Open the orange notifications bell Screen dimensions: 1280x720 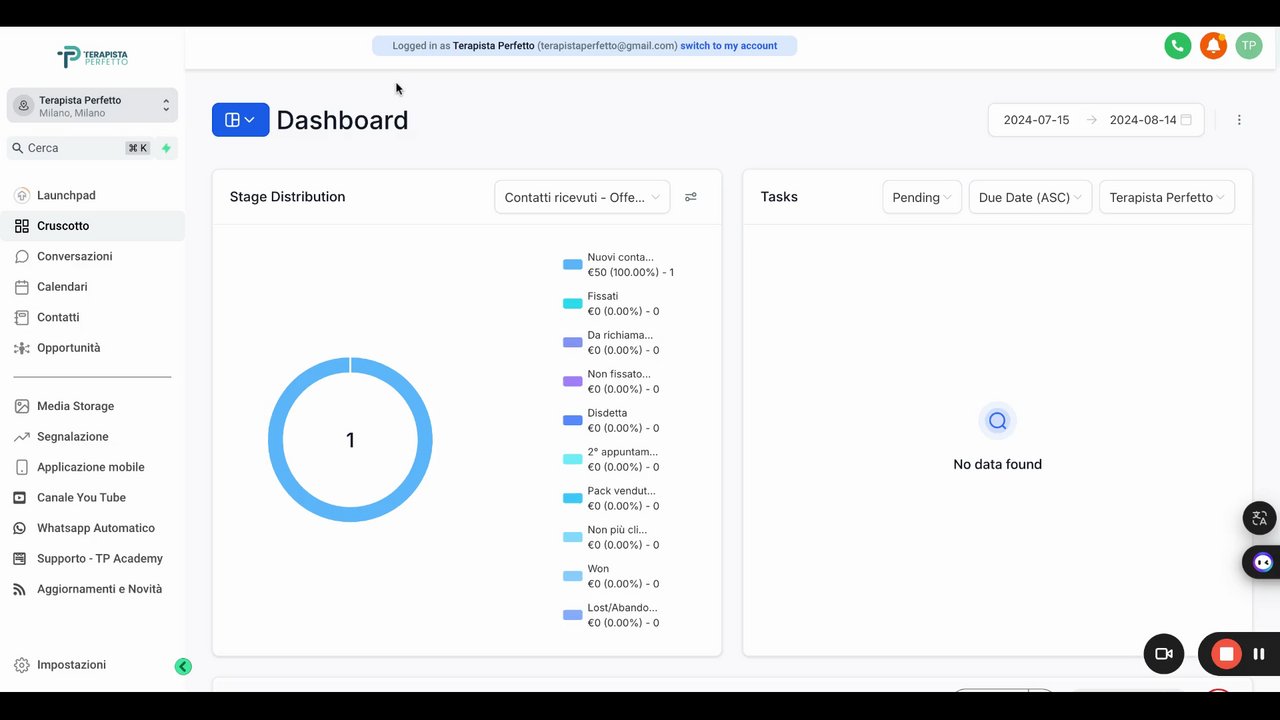pyautogui.click(x=1213, y=45)
